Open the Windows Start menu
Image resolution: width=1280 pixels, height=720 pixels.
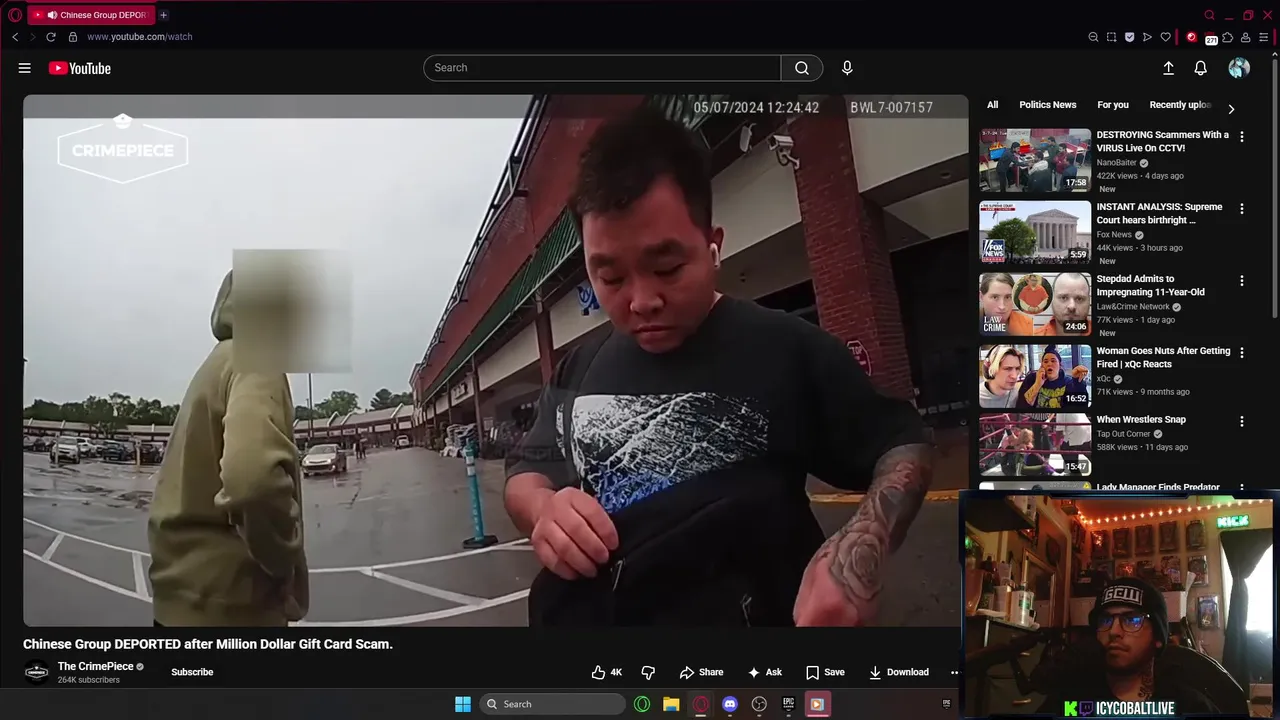(463, 704)
